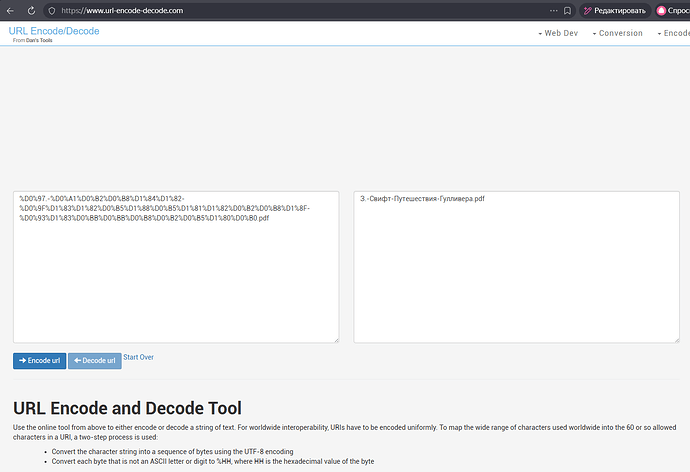The height and width of the screenshot is (472, 690).
Task: Expand the Web Dev dropdown menu
Action: [558, 33]
